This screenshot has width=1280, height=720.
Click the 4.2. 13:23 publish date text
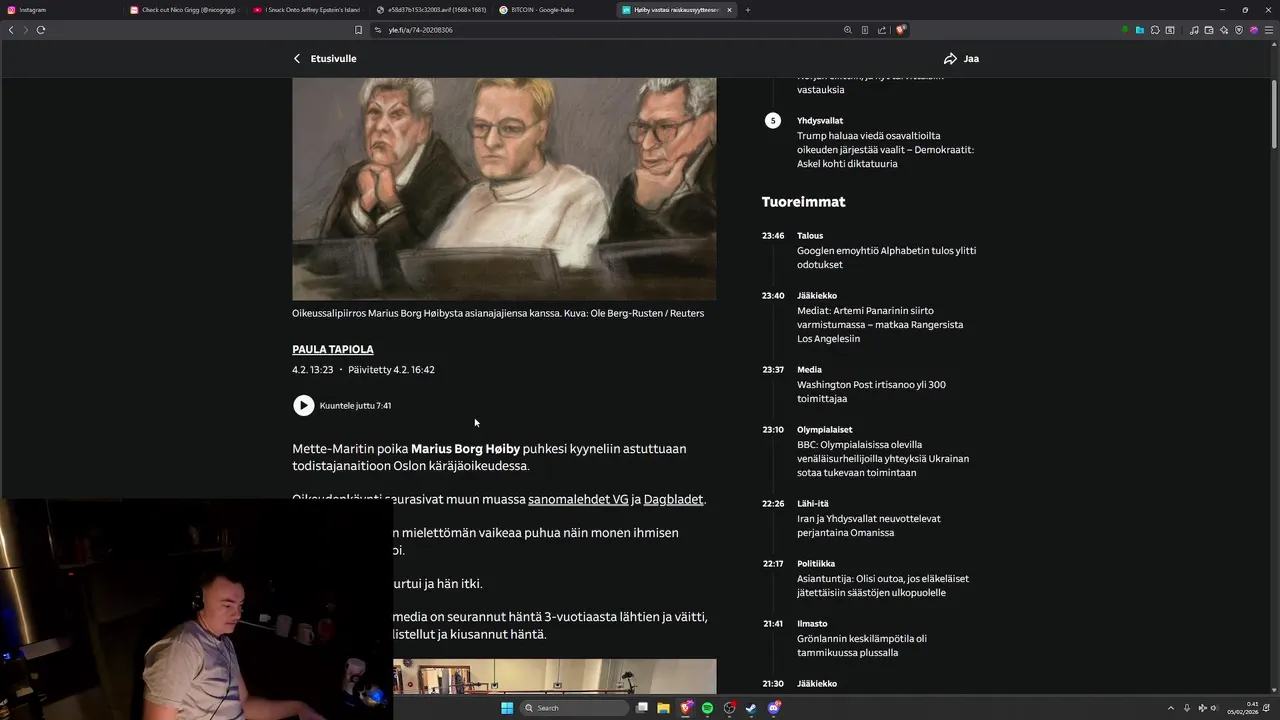coord(313,370)
